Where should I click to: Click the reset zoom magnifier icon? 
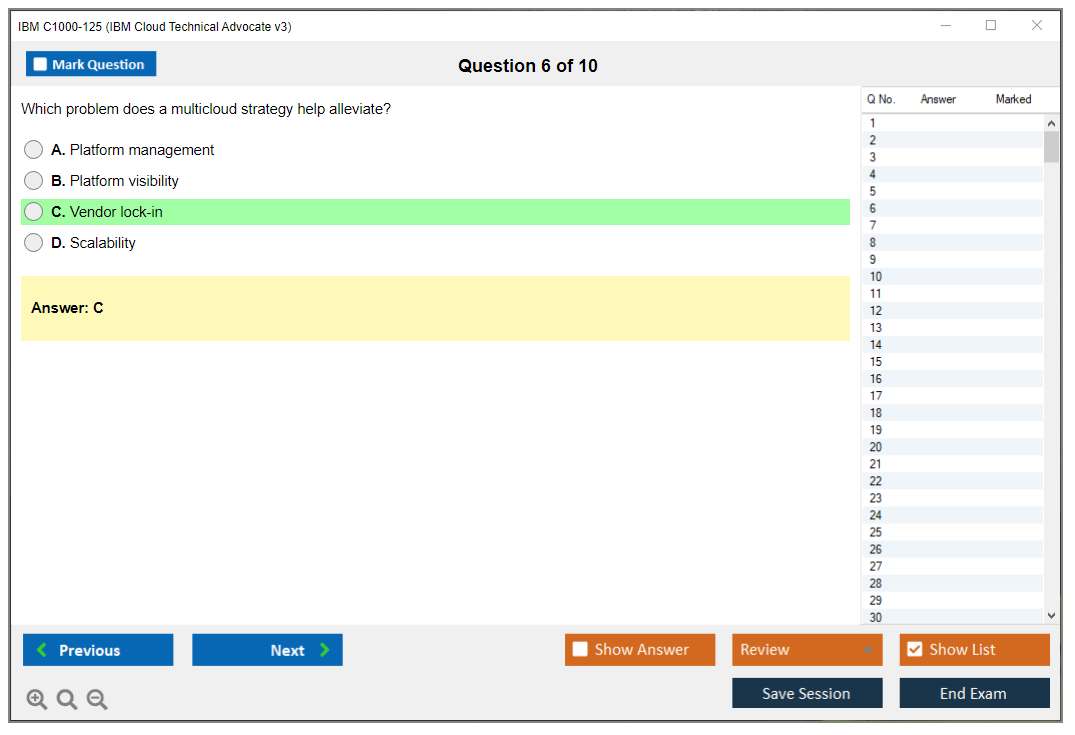(67, 700)
